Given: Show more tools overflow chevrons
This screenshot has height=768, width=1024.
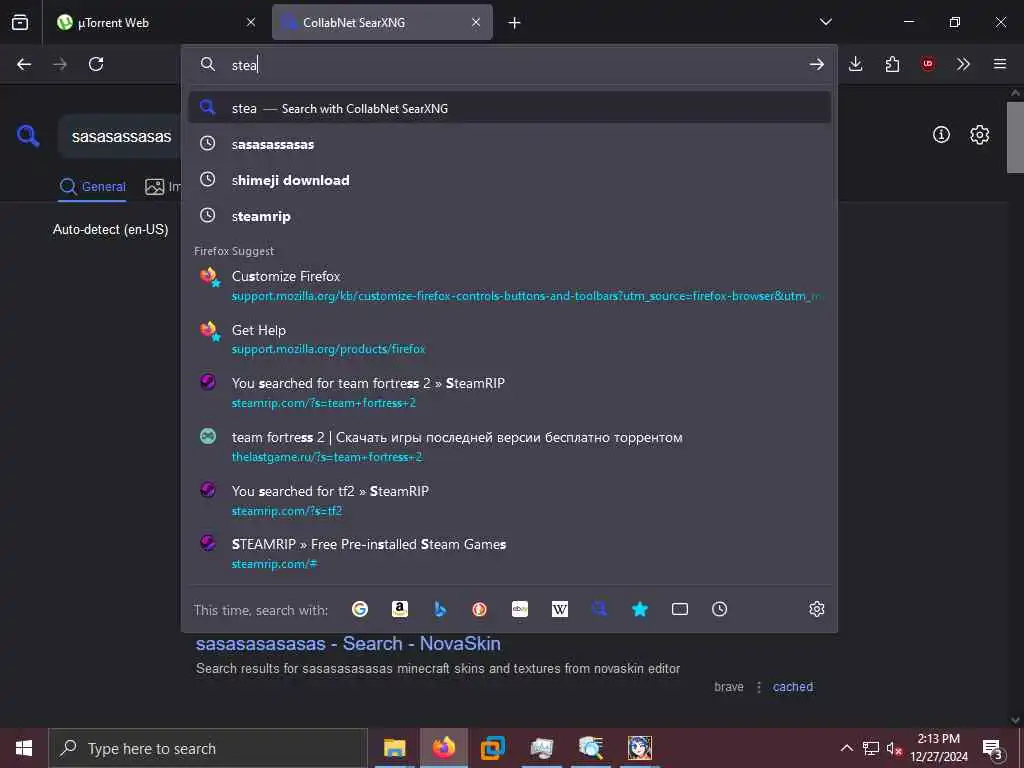Looking at the screenshot, I should pyautogui.click(x=963, y=64).
